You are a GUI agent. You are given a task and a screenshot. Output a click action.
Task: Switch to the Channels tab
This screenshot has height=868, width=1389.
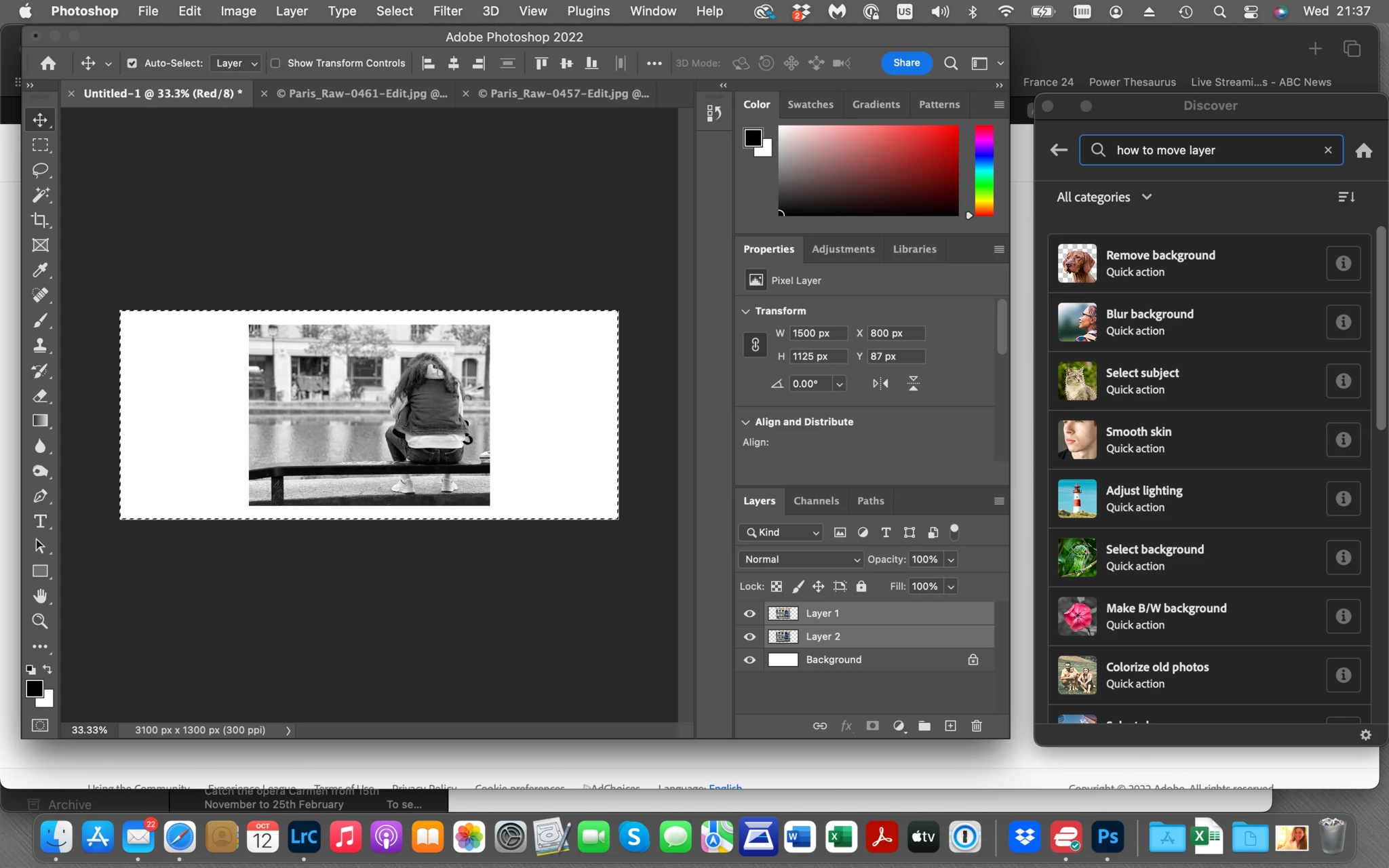816,500
